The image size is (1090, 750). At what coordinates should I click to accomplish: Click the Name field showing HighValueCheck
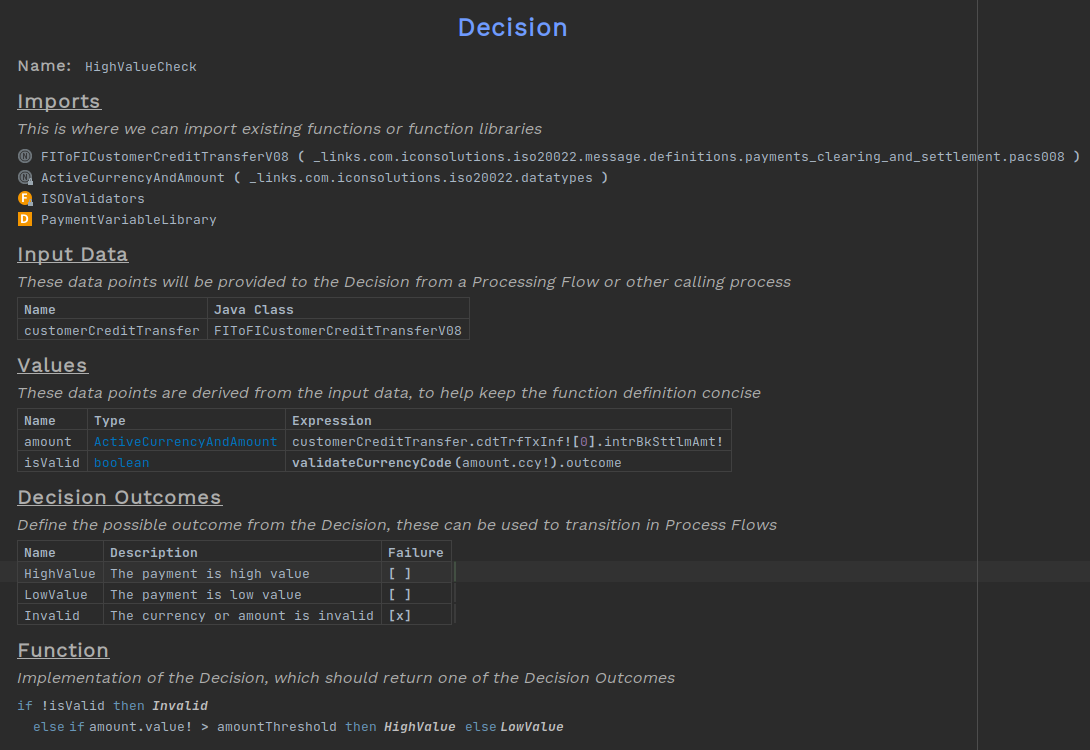141,66
